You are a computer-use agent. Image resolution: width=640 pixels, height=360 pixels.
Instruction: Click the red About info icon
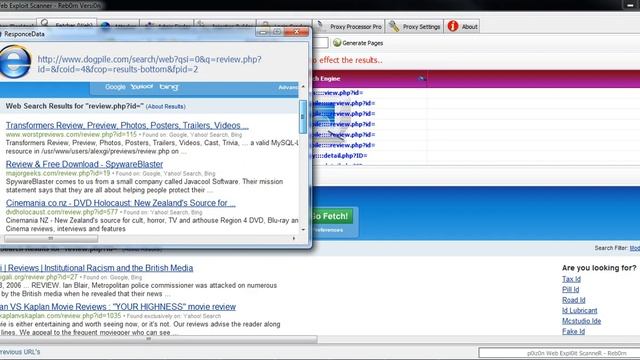pos(453,26)
